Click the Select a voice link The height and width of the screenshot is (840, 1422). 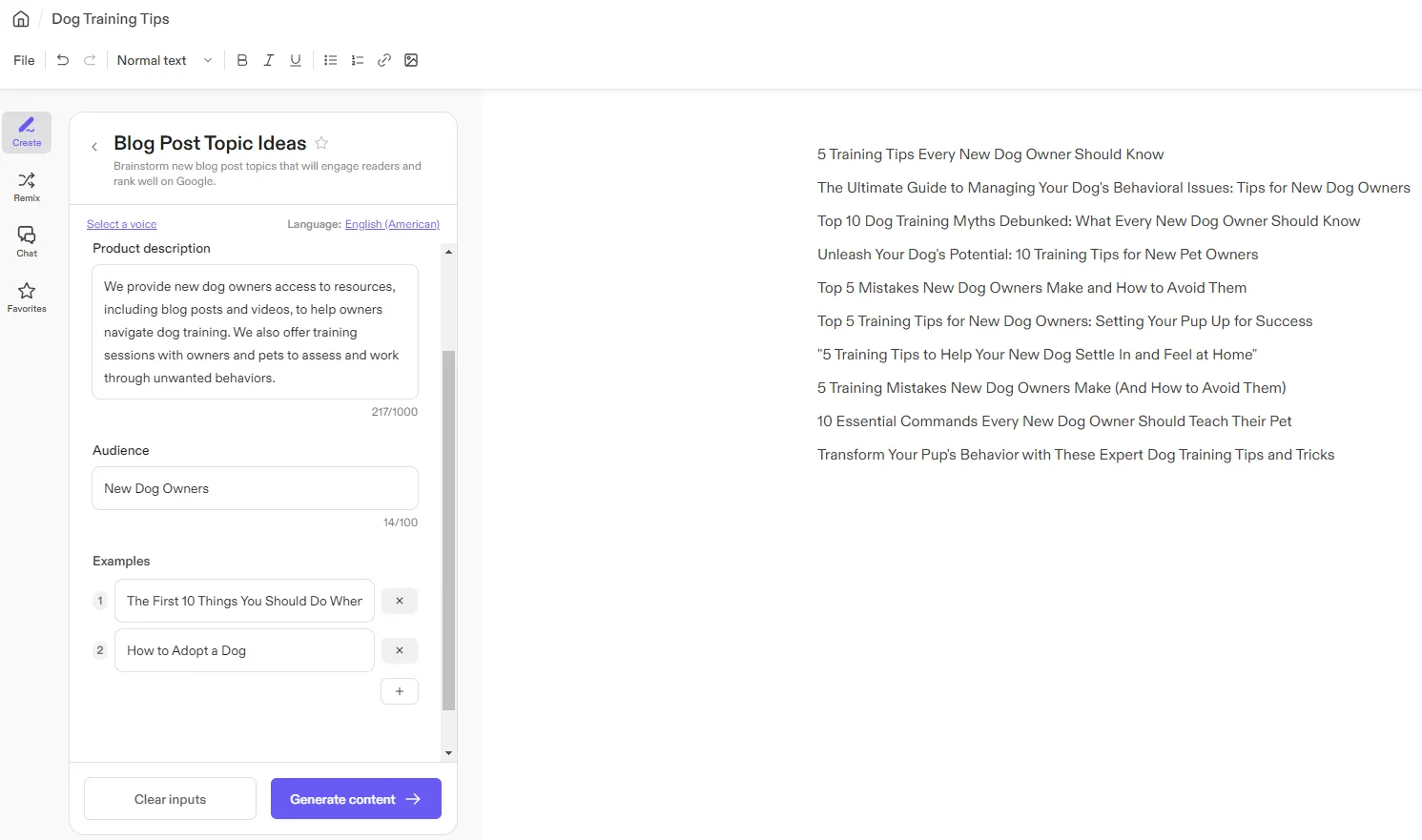(122, 224)
